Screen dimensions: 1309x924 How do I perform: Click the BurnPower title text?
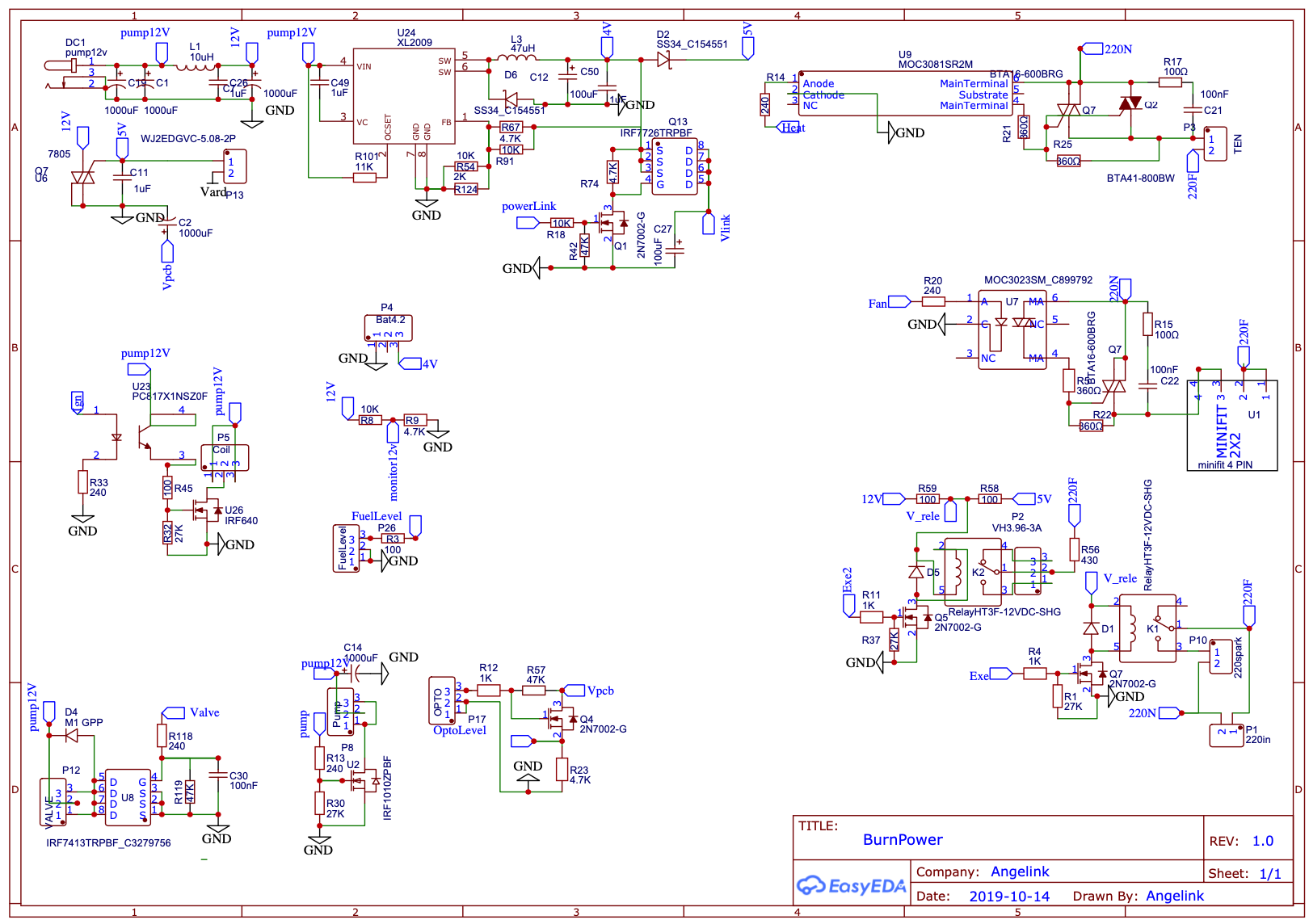903,839
